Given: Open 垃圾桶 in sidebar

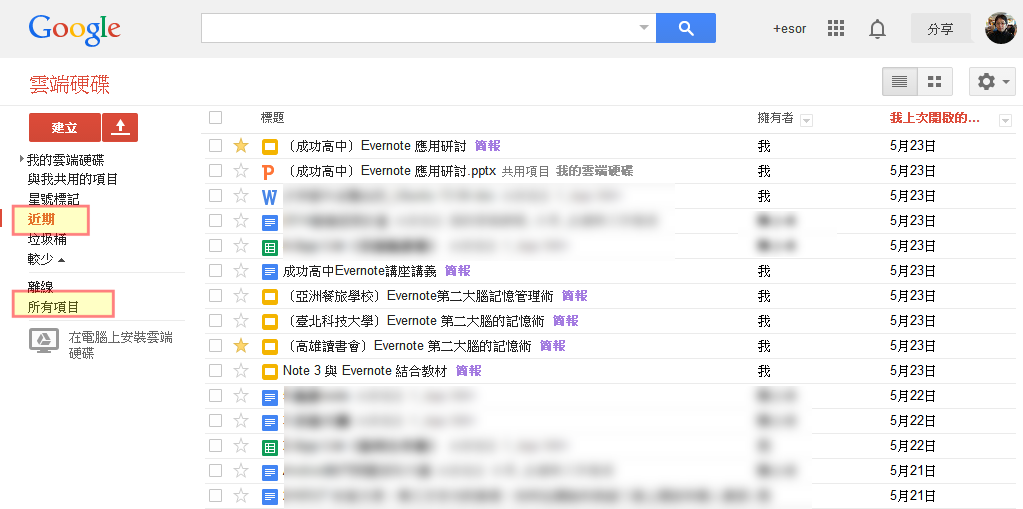Looking at the screenshot, I should click(46, 239).
